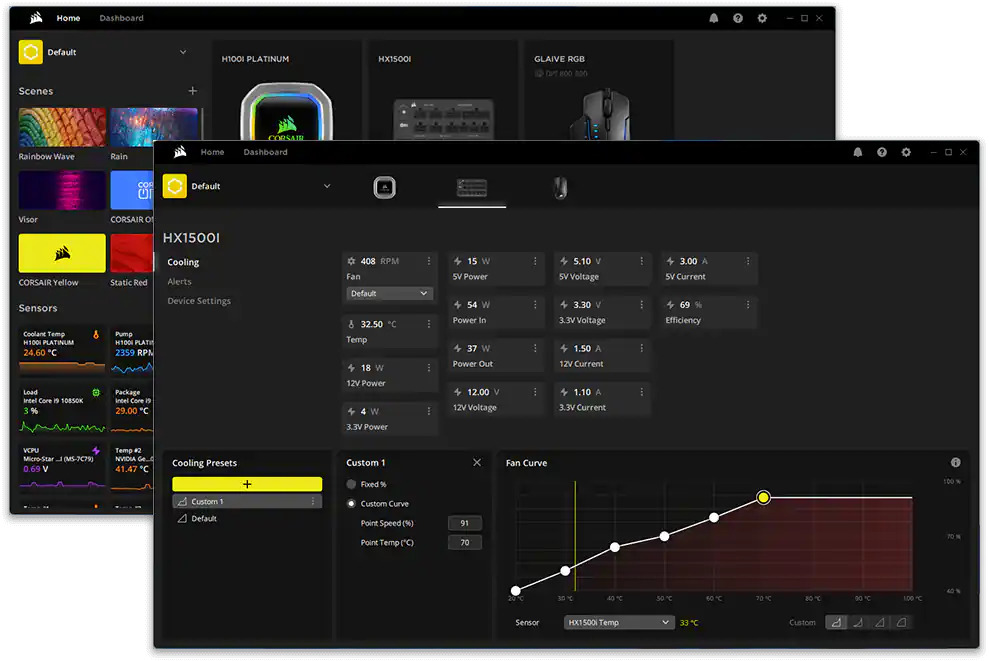The image size is (989, 661).
Task: Apply second fan curve shape preset
Action: [x=858, y=623]
